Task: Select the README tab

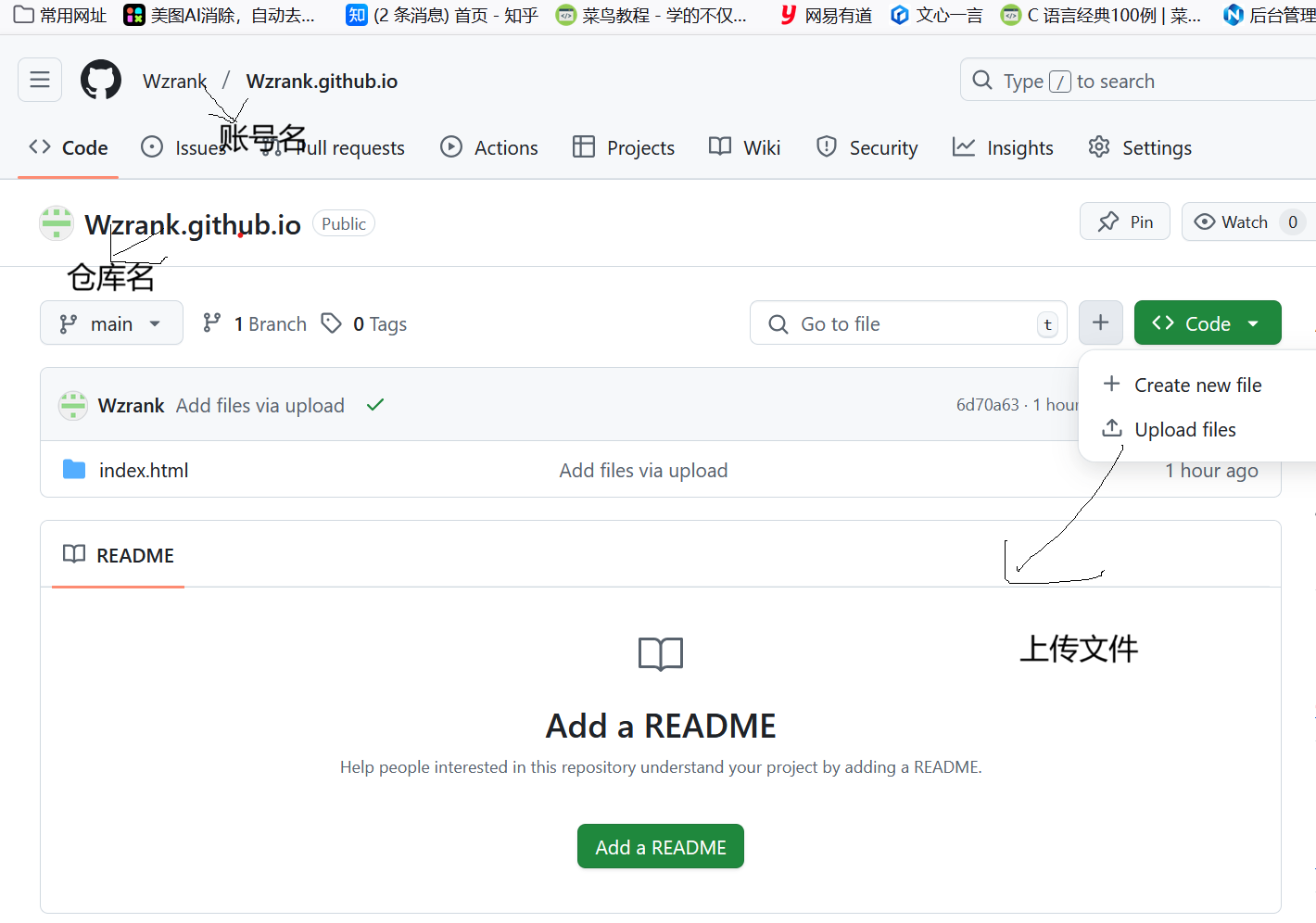Action: 118,554
